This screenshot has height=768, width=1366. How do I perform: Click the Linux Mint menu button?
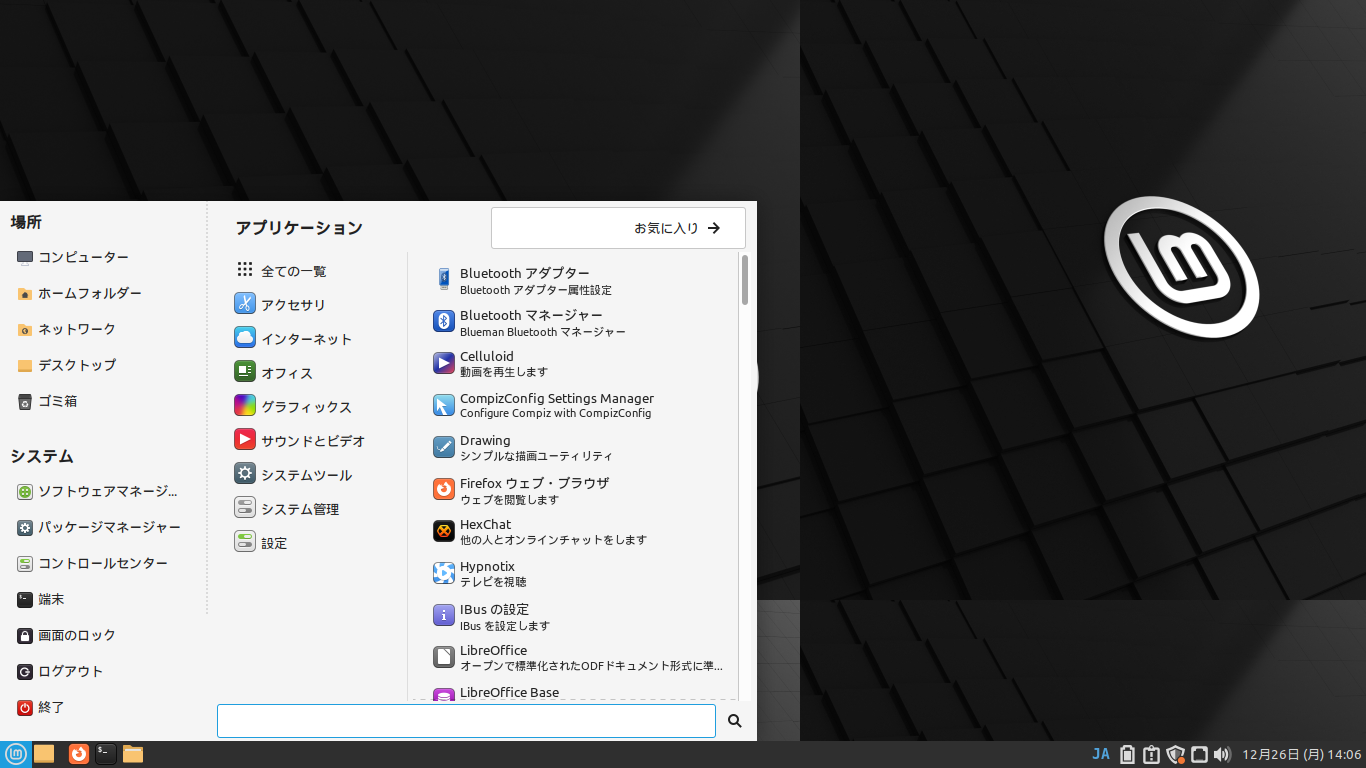15,754
